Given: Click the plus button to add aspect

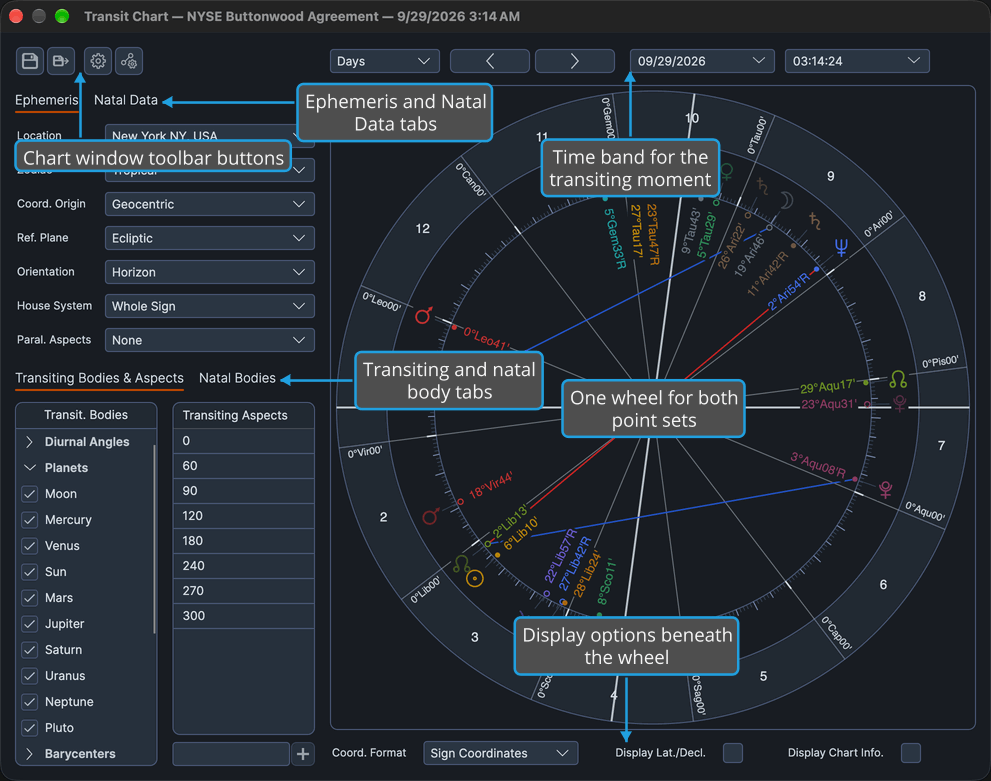Looking at the screenshot, I should click(303, 754).
